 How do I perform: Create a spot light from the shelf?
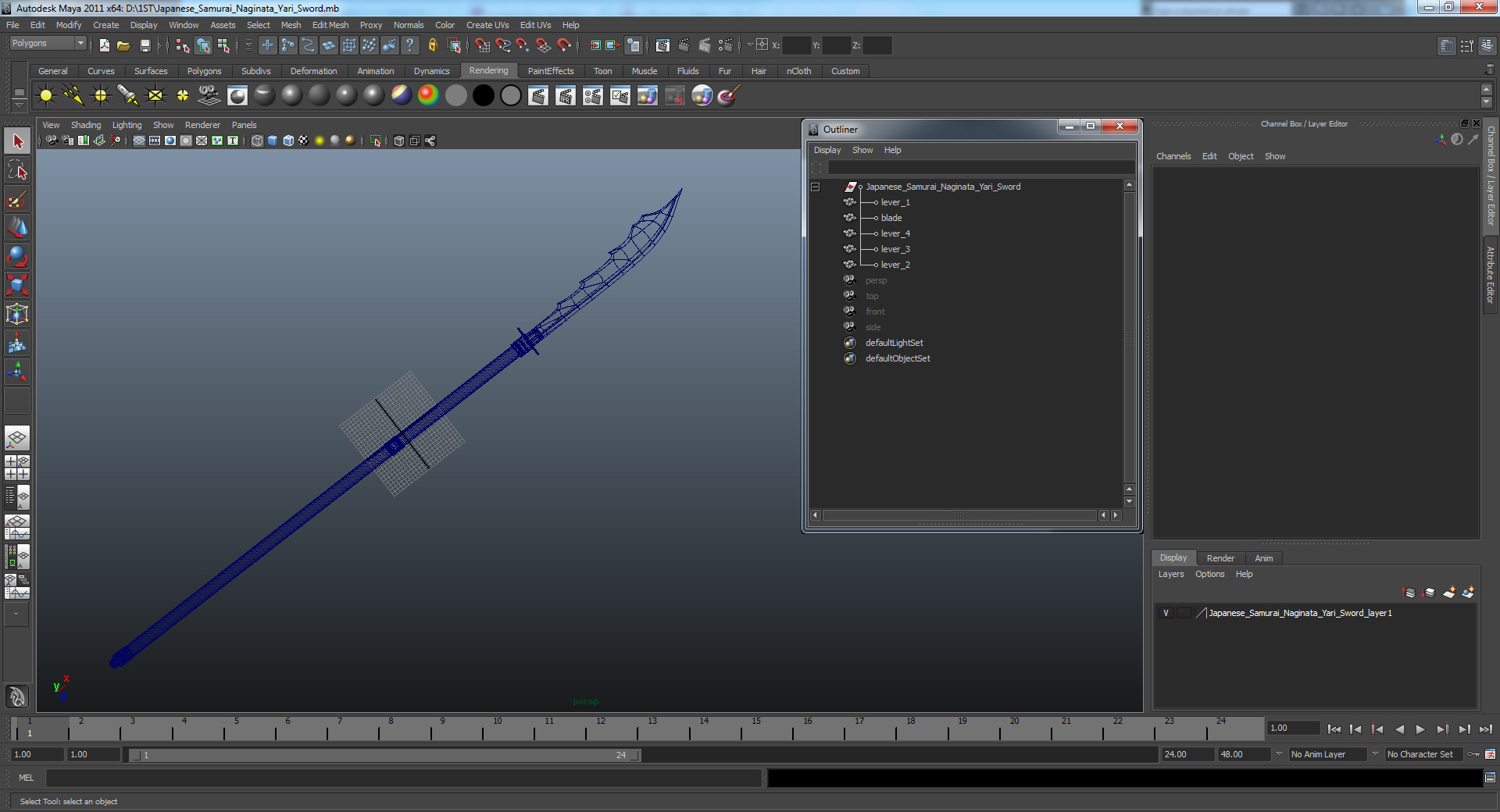128,96
